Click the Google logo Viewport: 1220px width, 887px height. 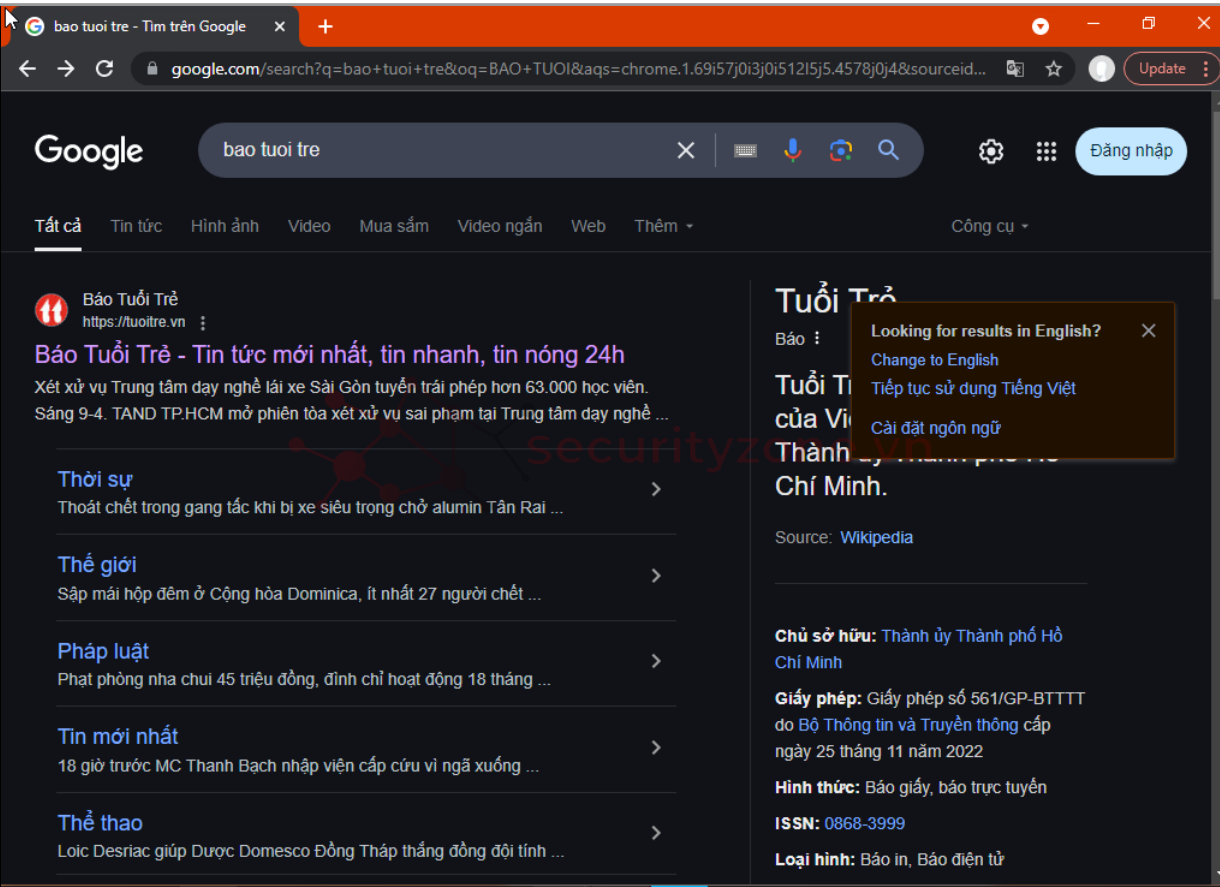89,151
